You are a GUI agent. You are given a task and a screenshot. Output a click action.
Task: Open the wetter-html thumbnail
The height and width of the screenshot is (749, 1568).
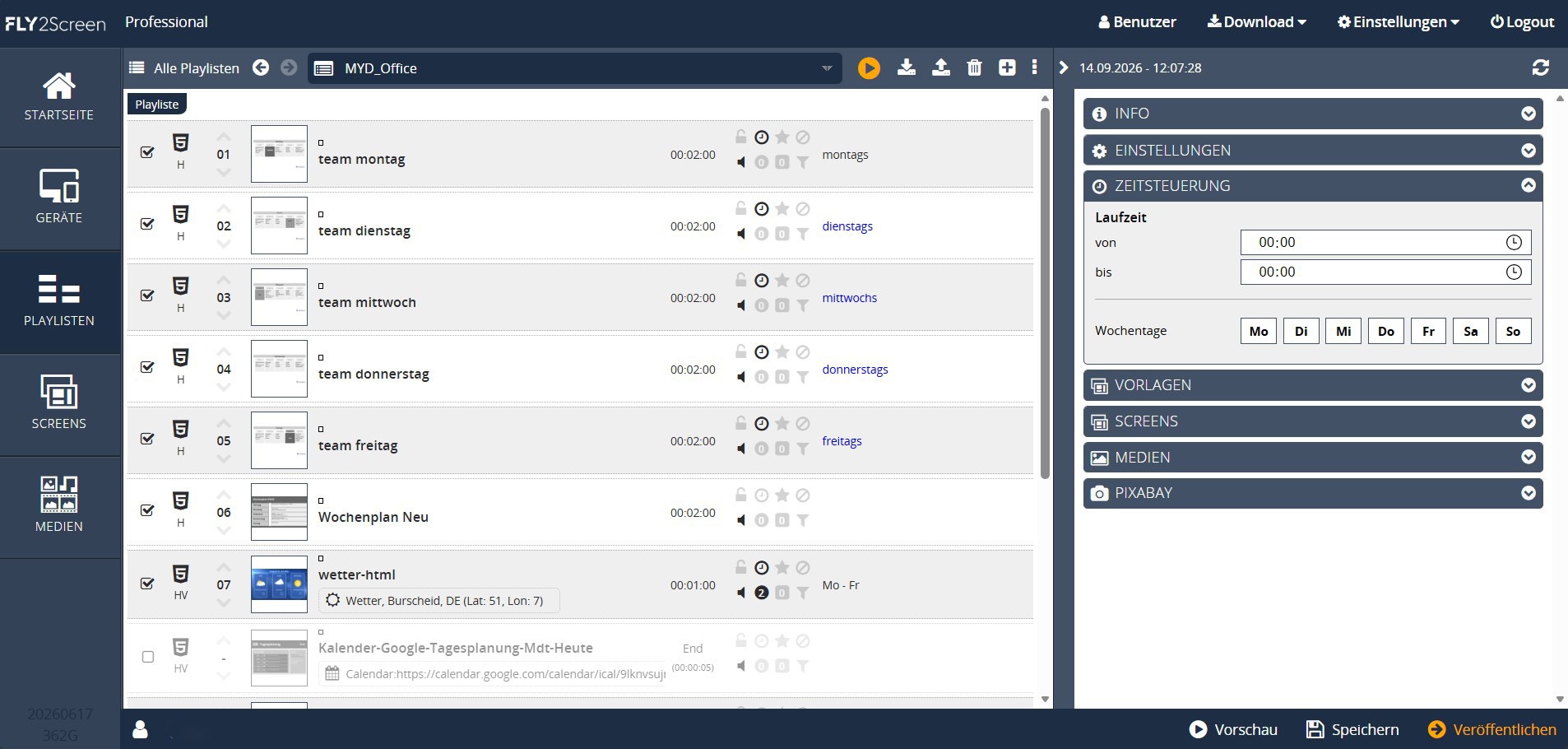pos(279,584)
